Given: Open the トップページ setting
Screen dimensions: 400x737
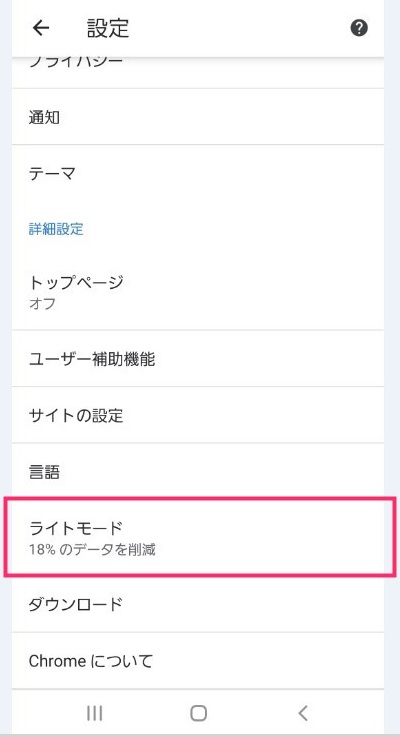Looking at the screenshot, I should [x=198, y=291].
